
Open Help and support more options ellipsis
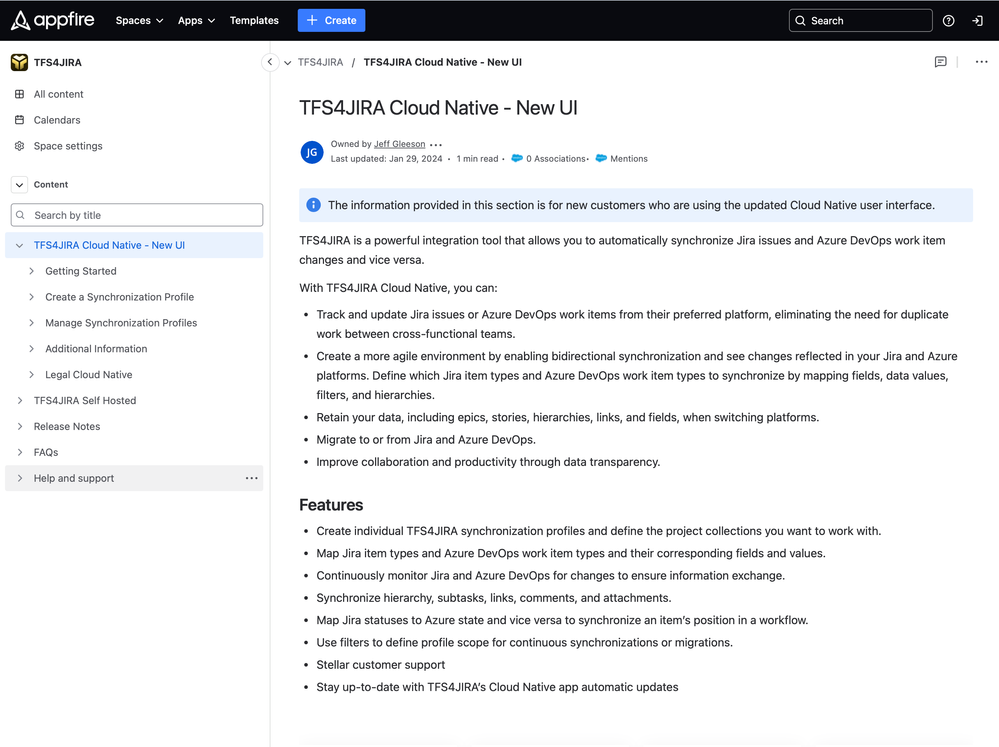pyautogui.click(x=252, y=478)
